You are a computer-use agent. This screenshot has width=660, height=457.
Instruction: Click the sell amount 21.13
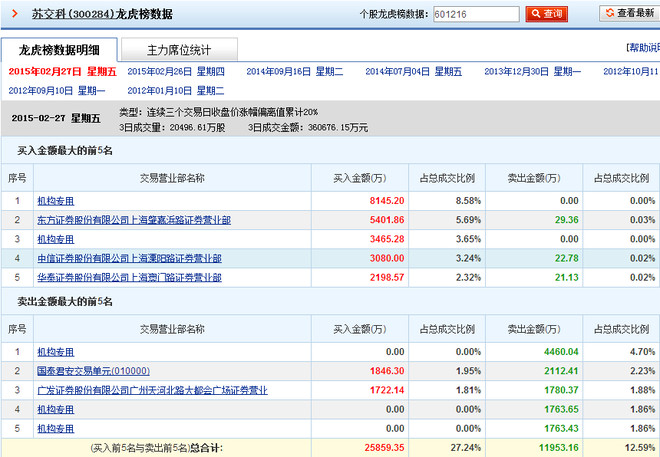pyautogui.click(x=567, y=277)
